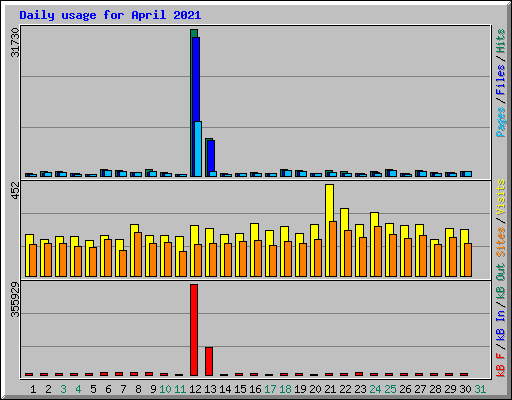Select the cyan Pages legend label
The width and height of the screenshot is (512, 400).
click(x=501, y=122)
